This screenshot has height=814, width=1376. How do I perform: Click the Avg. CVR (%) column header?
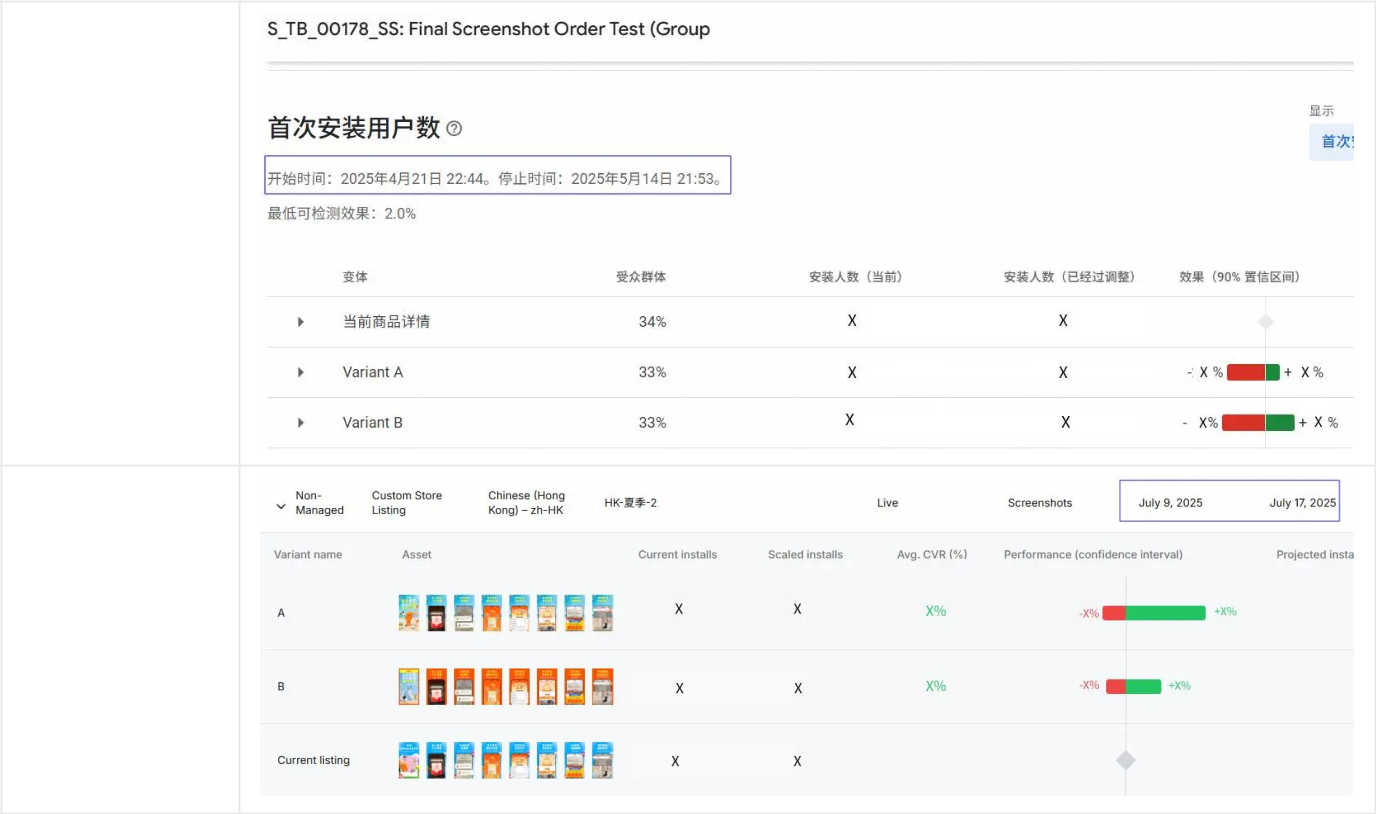tap(932, 555)
